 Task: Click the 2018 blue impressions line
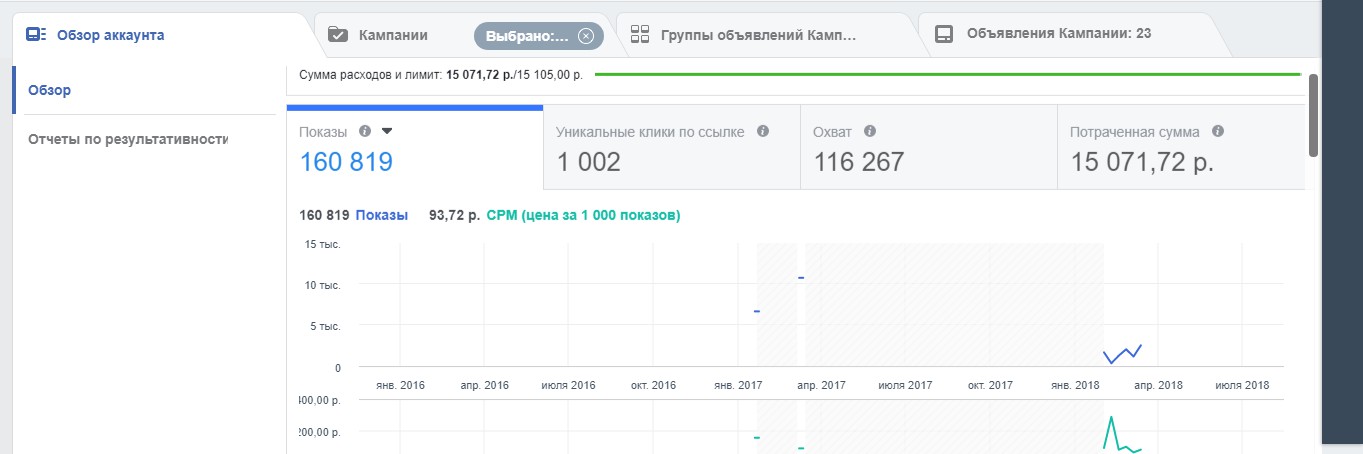[x=1122, y=353]
